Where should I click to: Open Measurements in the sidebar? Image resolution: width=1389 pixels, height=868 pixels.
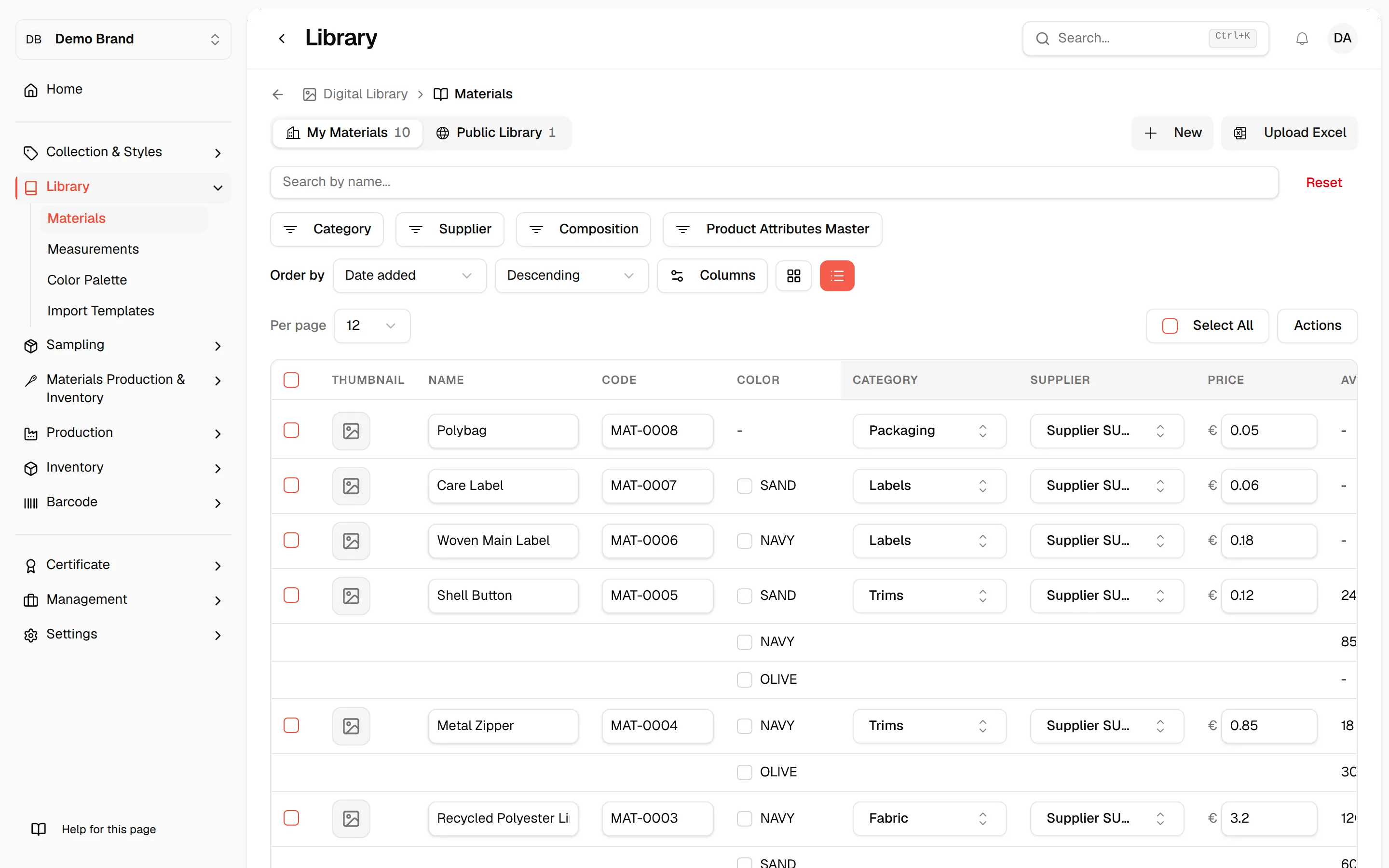pyautogui.click(x=93, y=249)
